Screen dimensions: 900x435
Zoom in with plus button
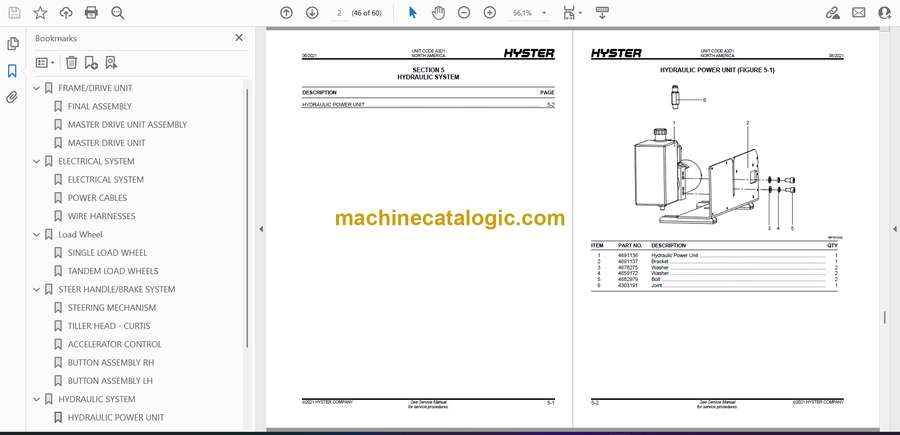[490, 13]
